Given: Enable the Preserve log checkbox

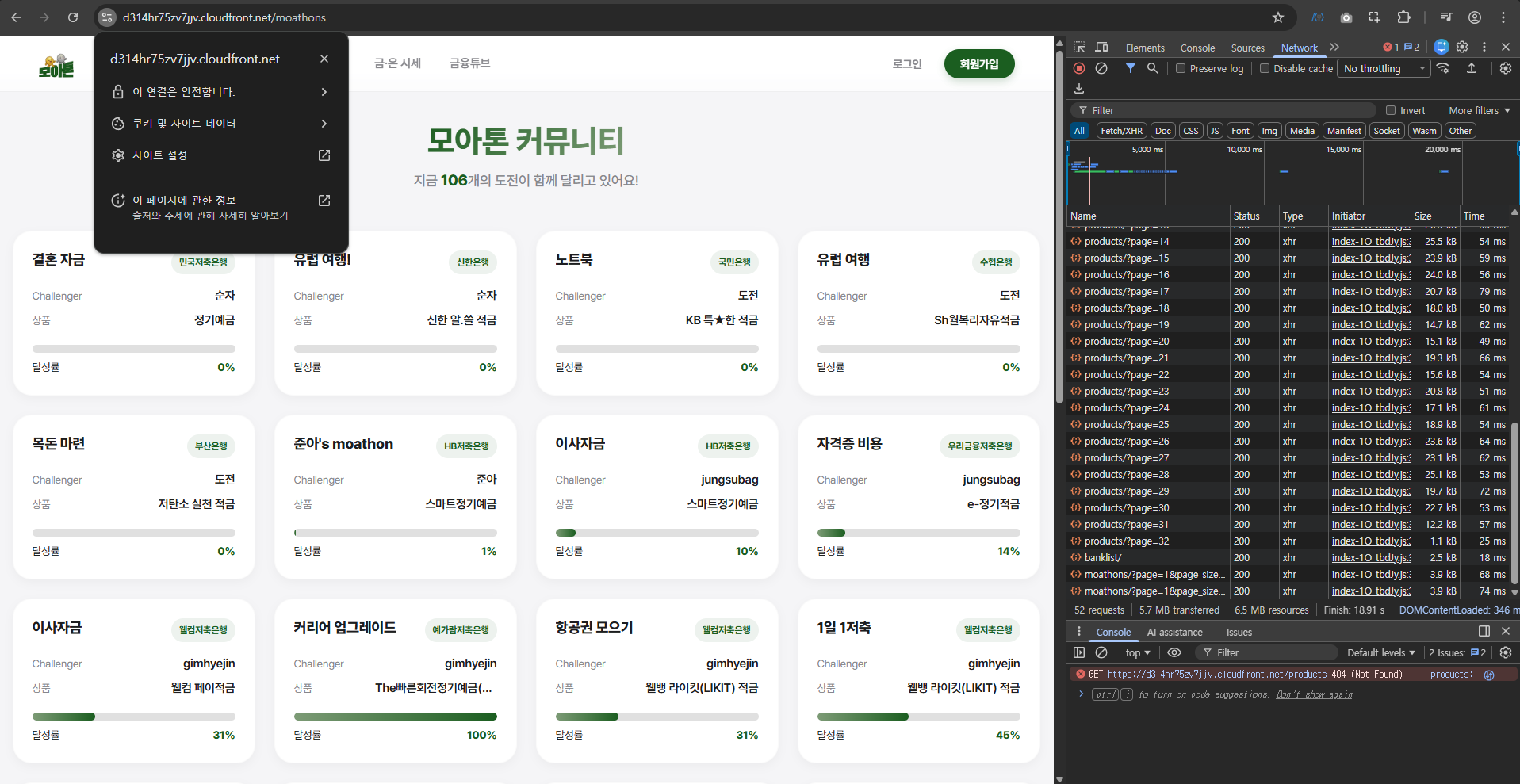Looking at the screenshot, I should [x=1181, y=69].
